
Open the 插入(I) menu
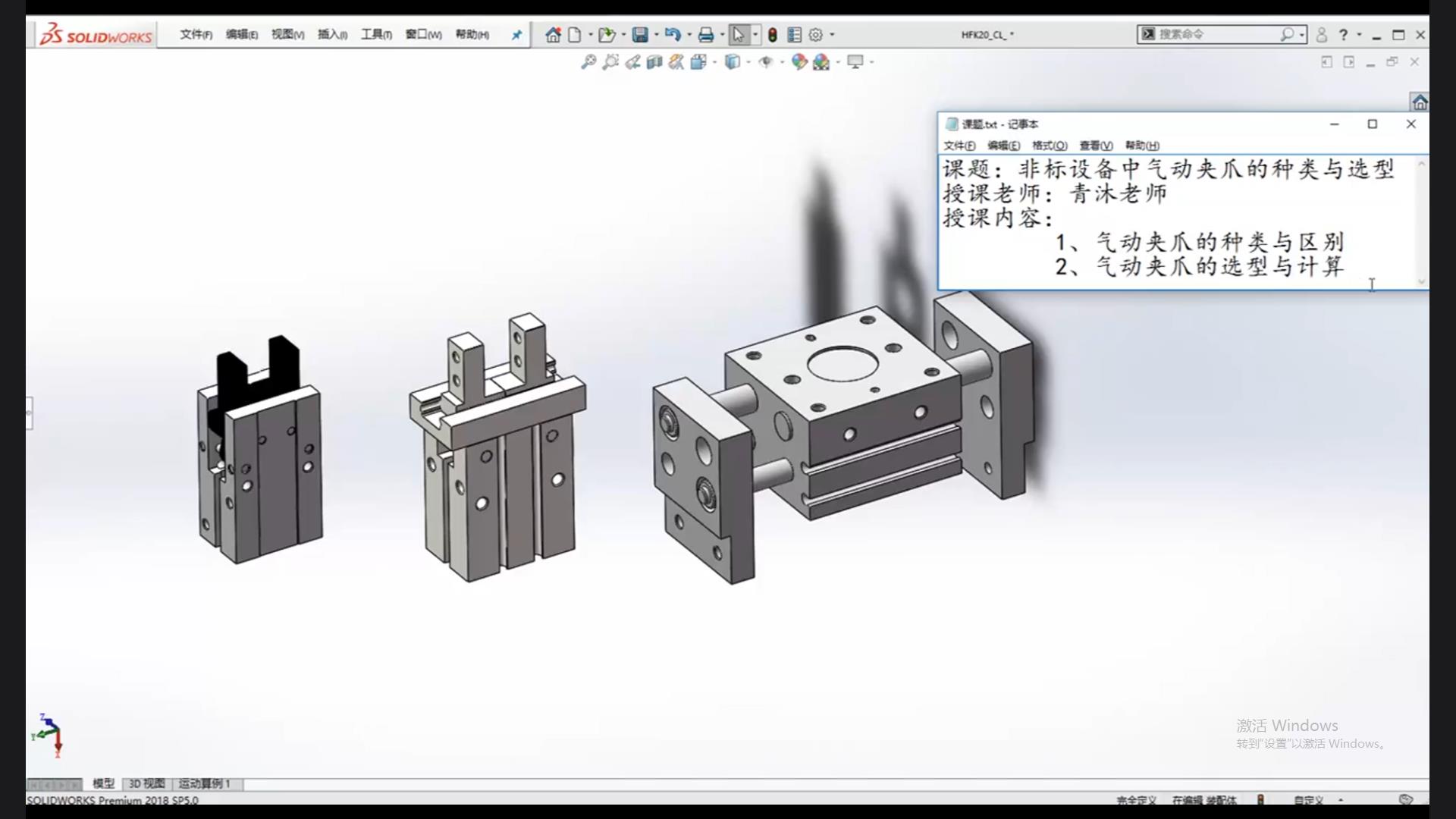pyautogui.click(x=332, y=35)
